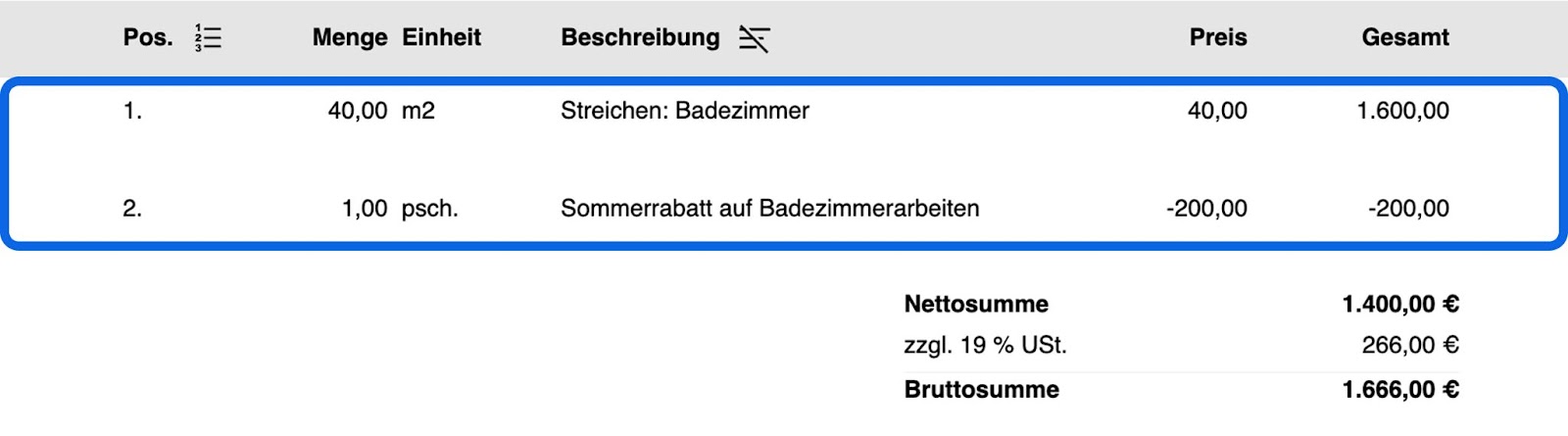
Task: Select the Bruttosumme amount 1.666,00 €
Action: [1400, 389]
